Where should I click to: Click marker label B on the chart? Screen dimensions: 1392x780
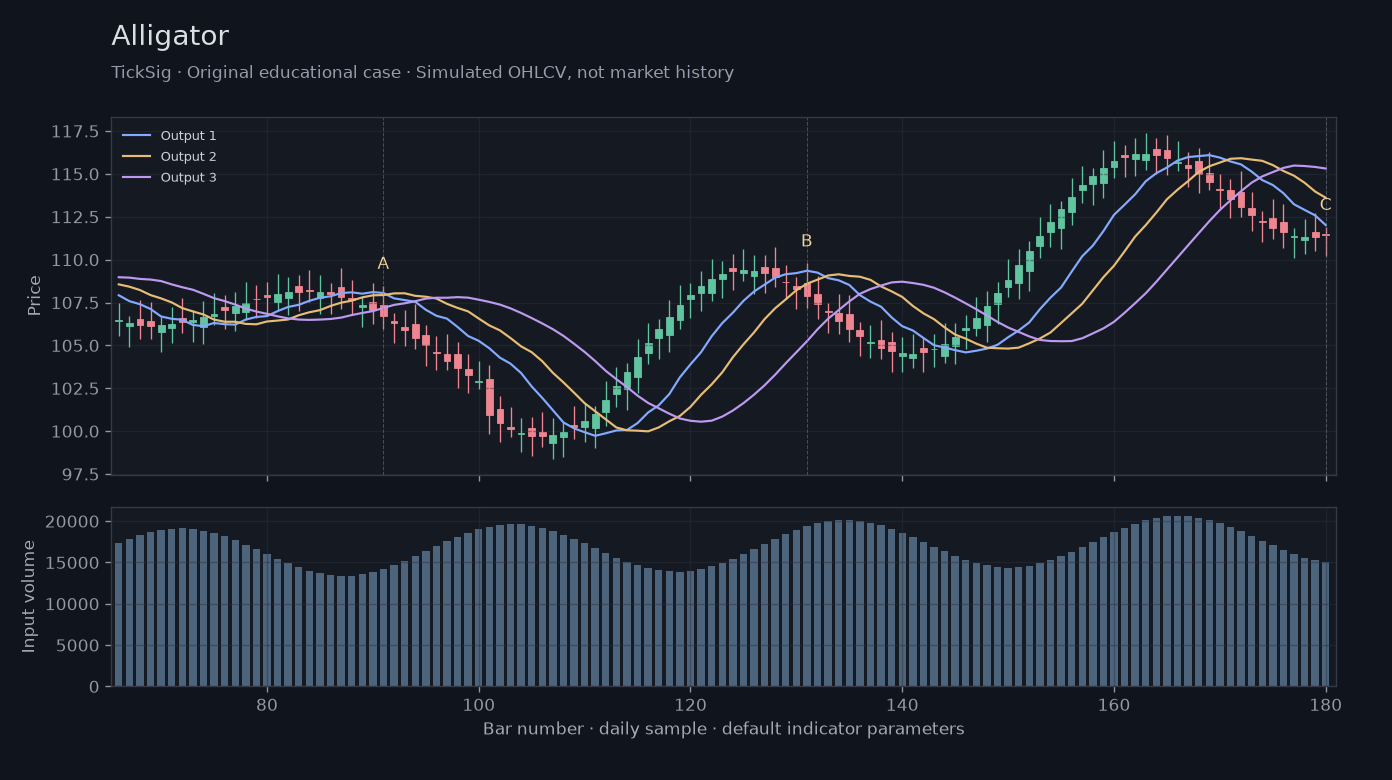[806, 241]
